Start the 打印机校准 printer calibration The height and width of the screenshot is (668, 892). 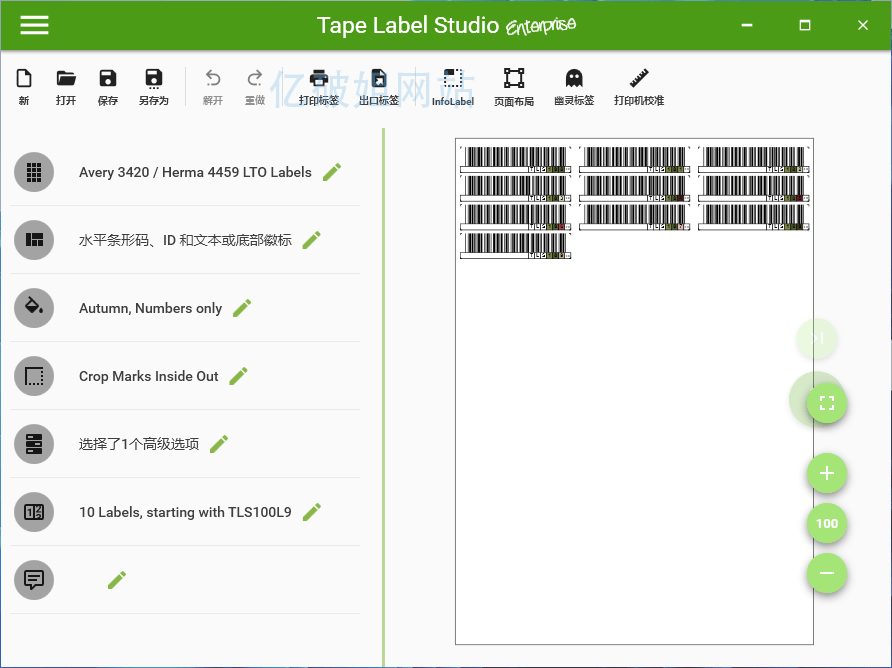point(638,86)
